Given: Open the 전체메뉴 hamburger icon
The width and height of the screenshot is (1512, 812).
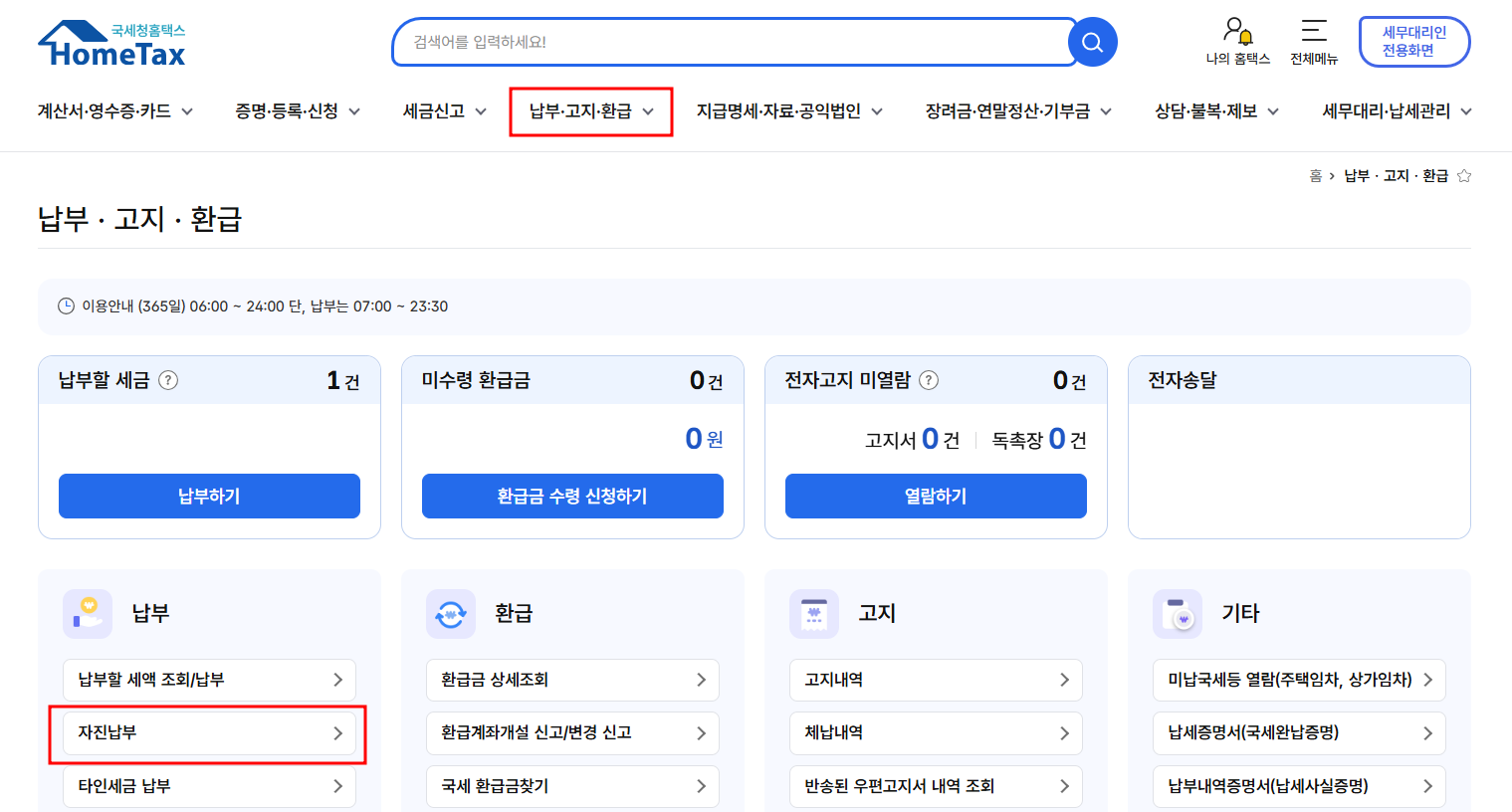Looking at the screenshot, I should point(1314,32).
